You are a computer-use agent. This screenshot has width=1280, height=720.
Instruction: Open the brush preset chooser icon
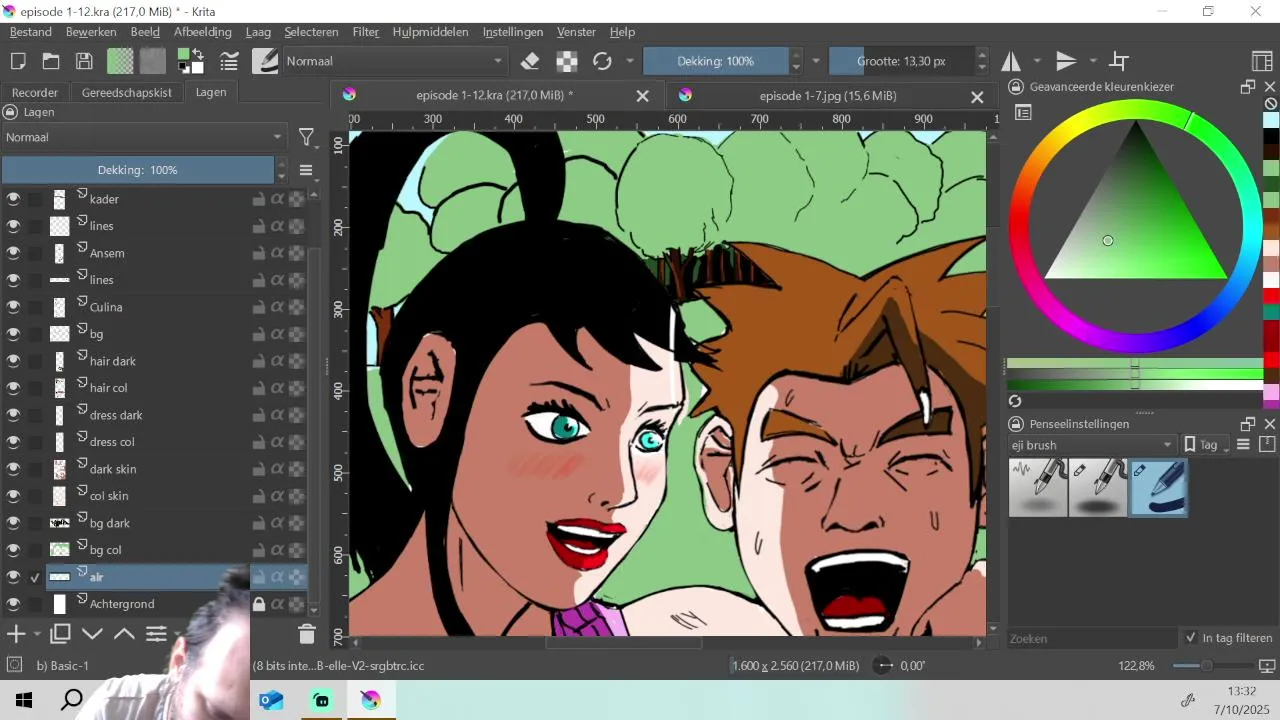265,61
